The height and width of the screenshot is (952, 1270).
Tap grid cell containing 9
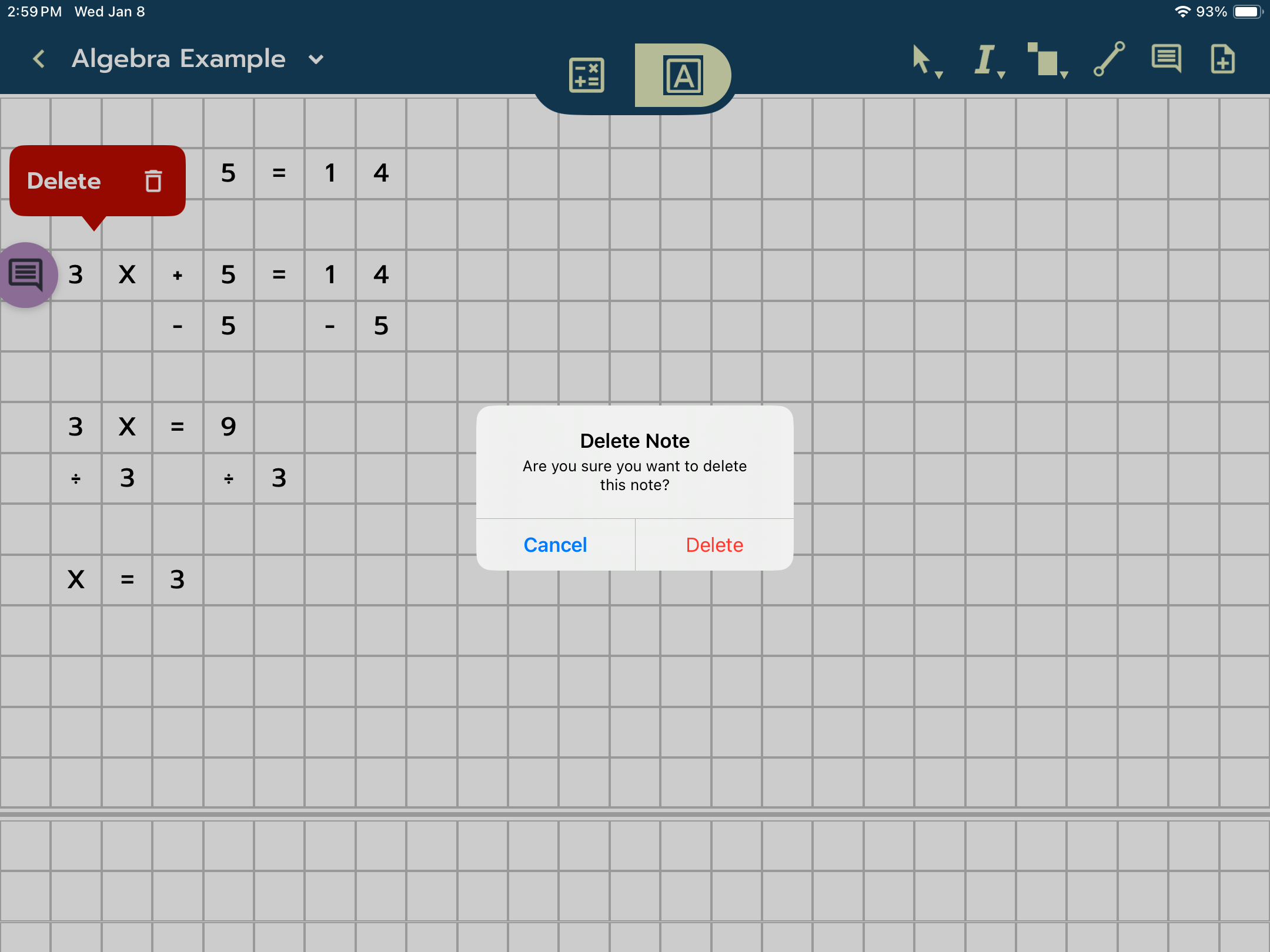(x=228, y=427)
